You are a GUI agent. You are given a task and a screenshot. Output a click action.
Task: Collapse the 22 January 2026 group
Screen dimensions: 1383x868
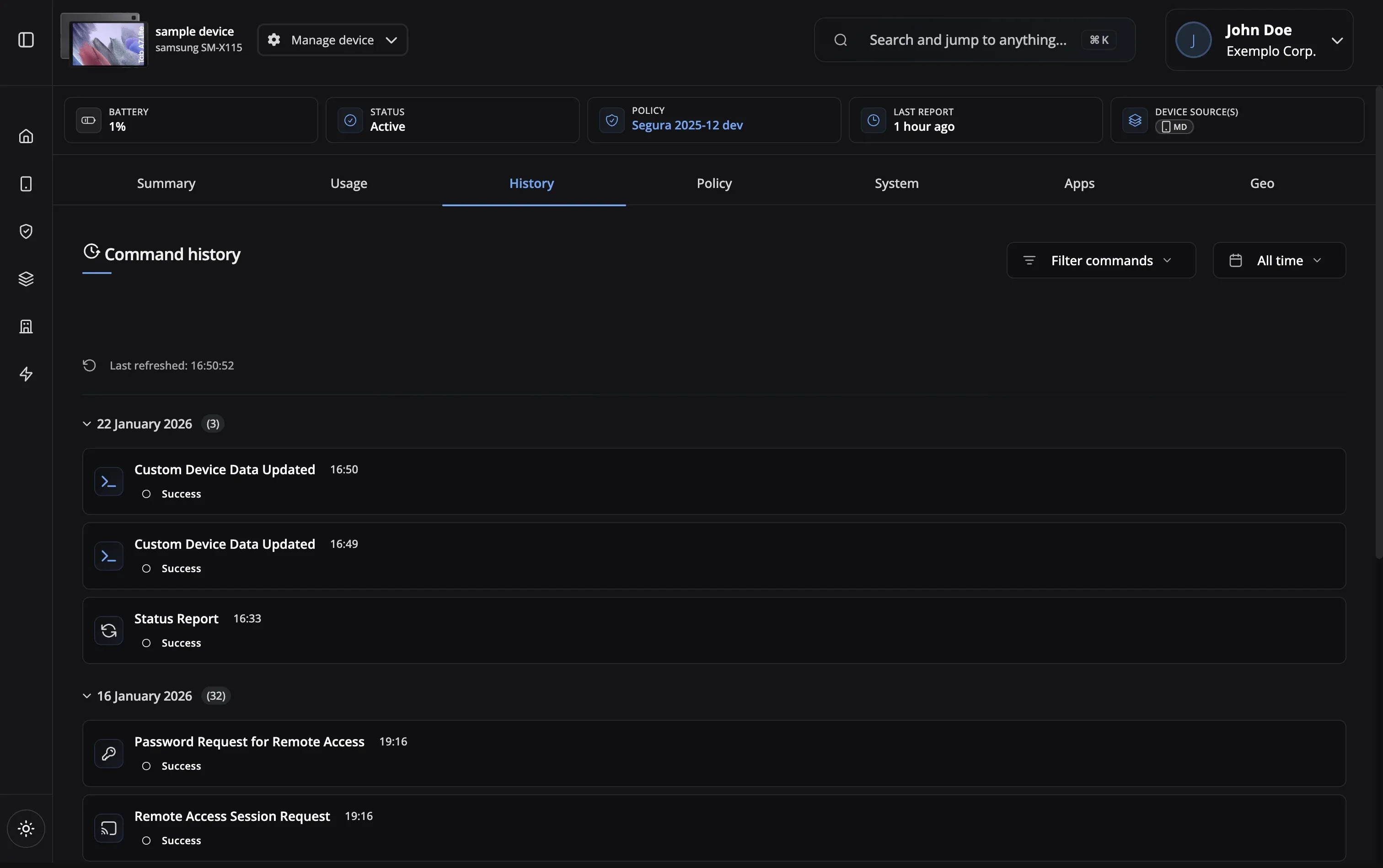(x=87, y=423)
